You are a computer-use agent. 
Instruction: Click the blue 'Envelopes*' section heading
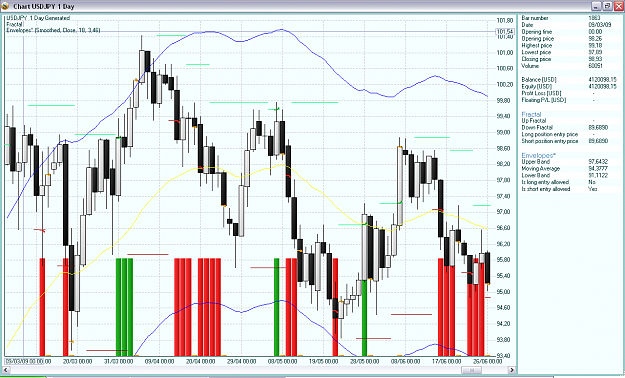pyautogui.click(x=538, y=156)
